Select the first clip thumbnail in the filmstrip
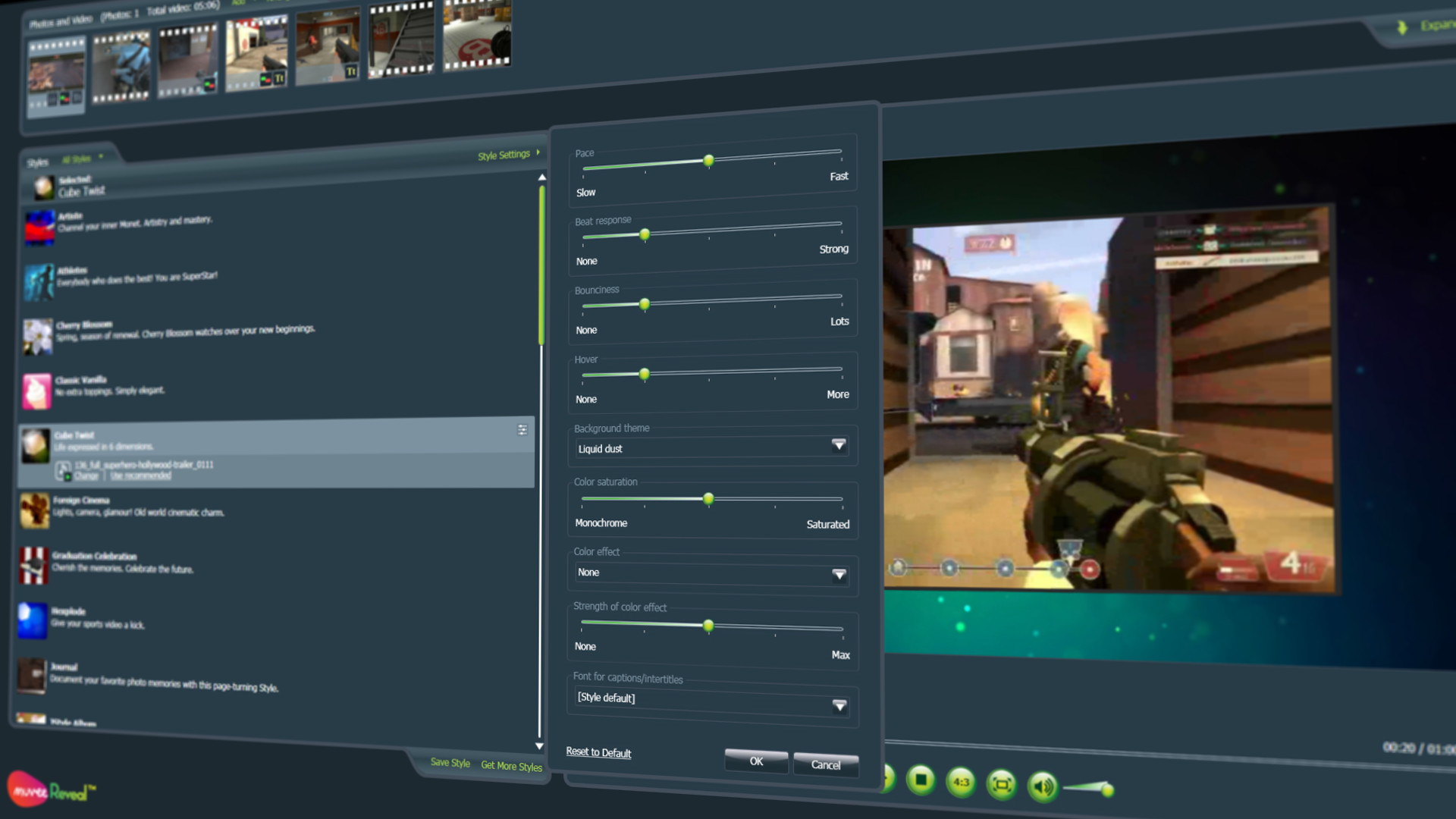This screenshot has height=819, width=1456. tap(55, 72)
